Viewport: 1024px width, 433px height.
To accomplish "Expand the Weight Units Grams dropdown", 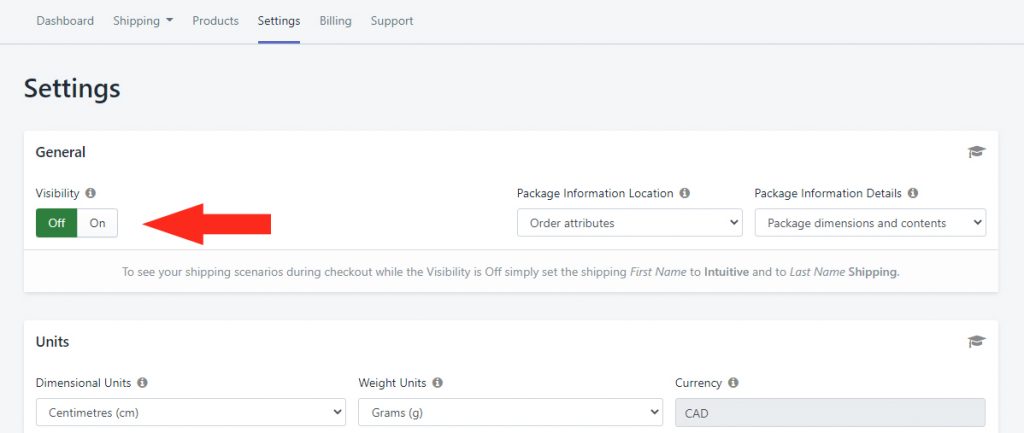I will (510, 413).
